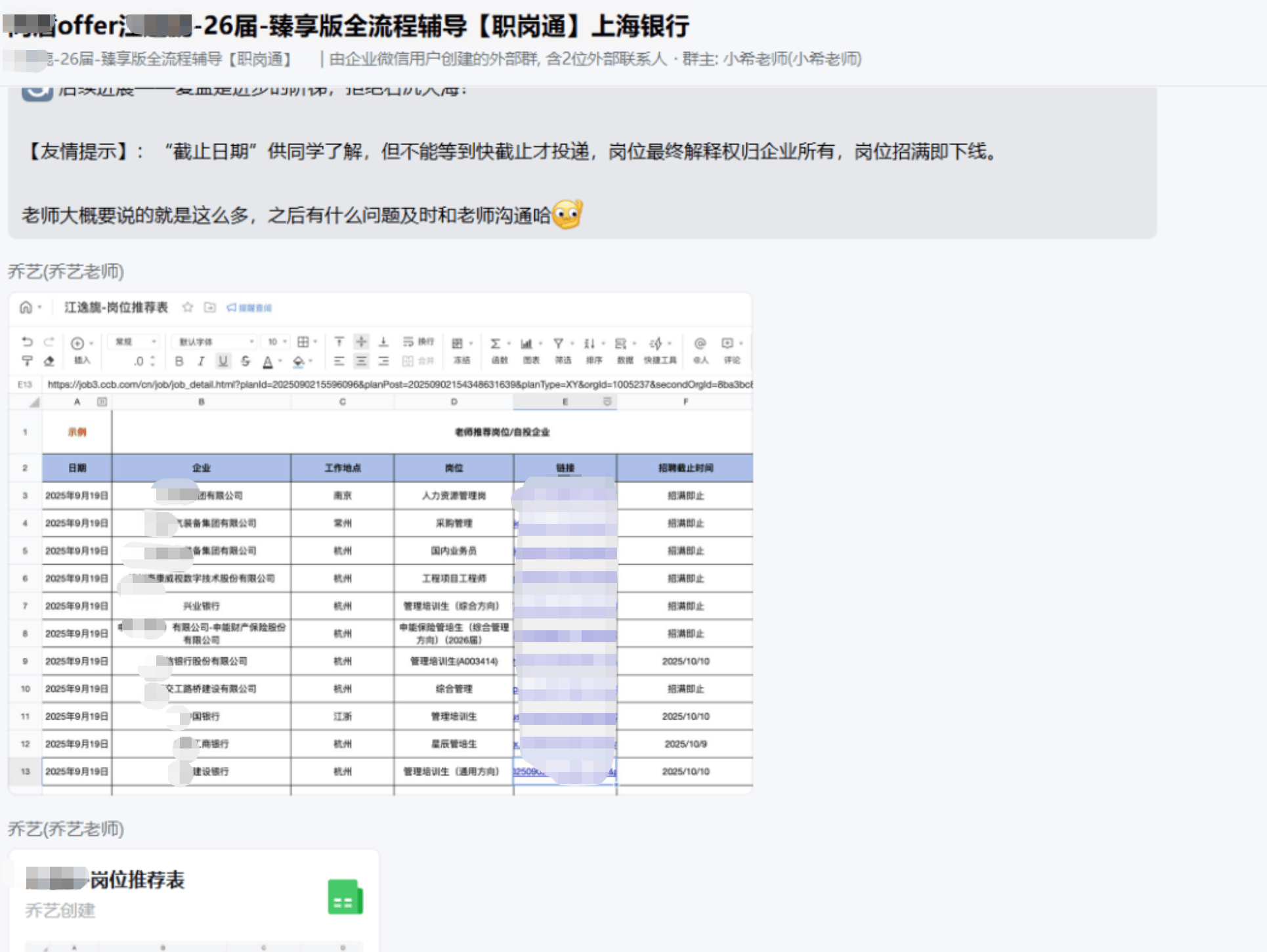Screen dimensions: 1267x952
Task: Click the 冻结 freeze panes icon
Action: point(458,343)
